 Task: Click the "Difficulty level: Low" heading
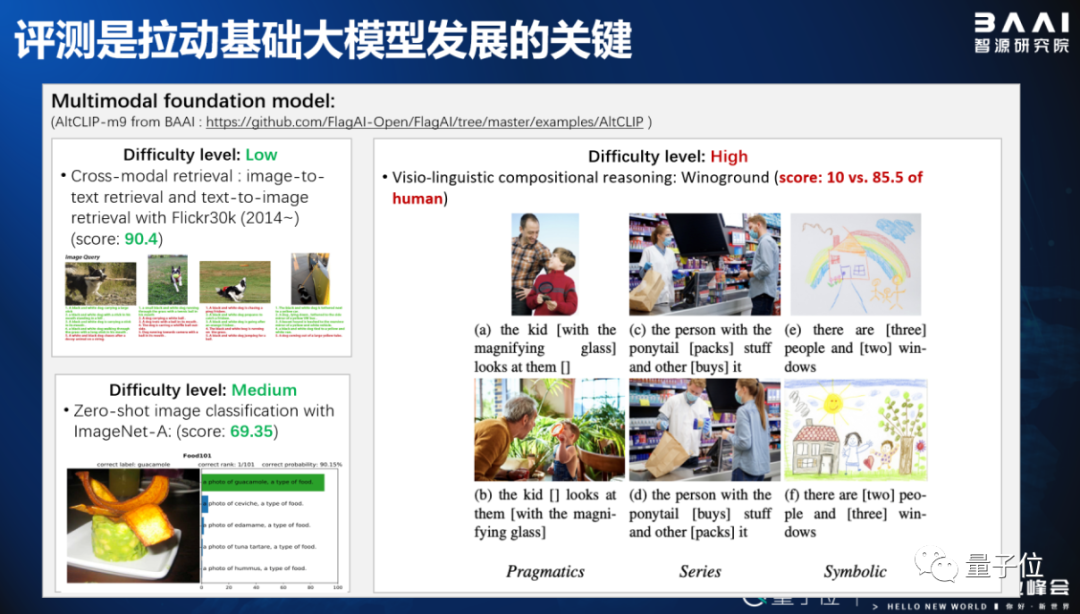click(200, 155)
